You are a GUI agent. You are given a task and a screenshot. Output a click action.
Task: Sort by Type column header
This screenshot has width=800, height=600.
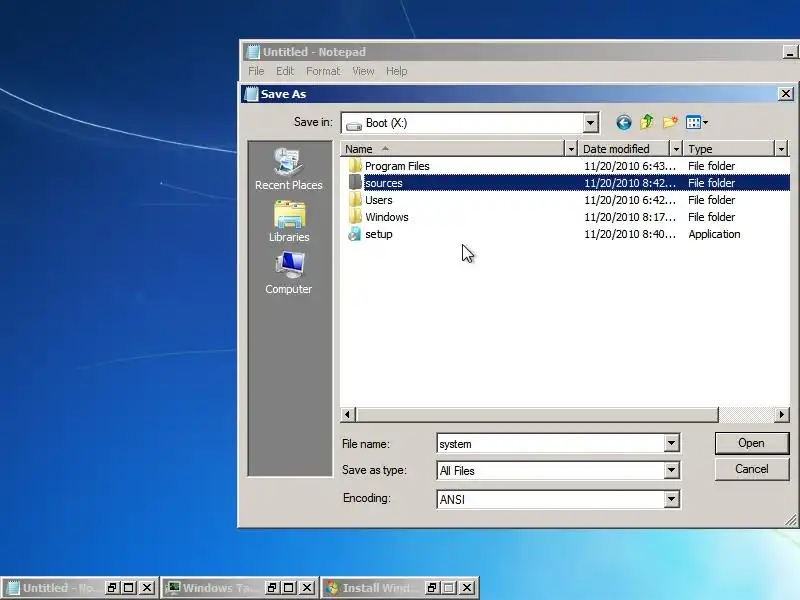click(729, 149)
